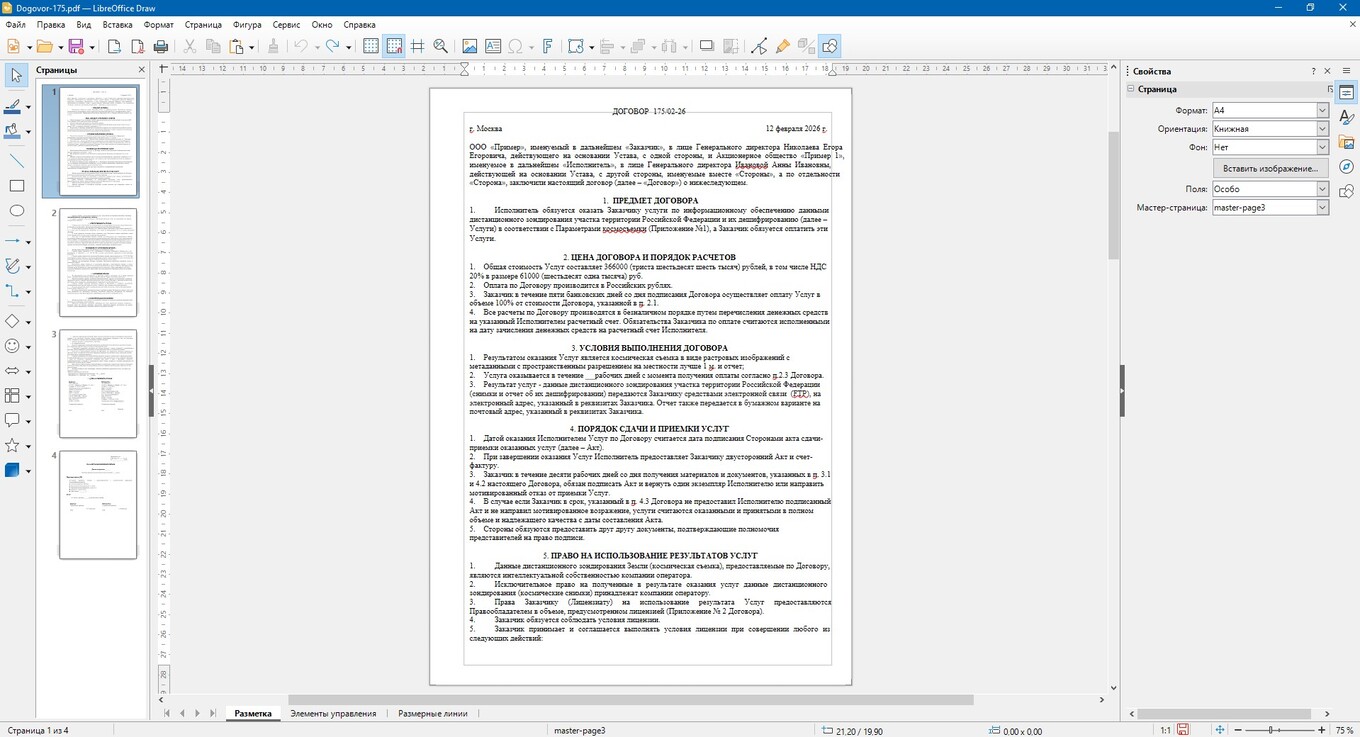Open the Файл menu
The width and height of the screenshot is (1360, 737).
pos(17,23)
